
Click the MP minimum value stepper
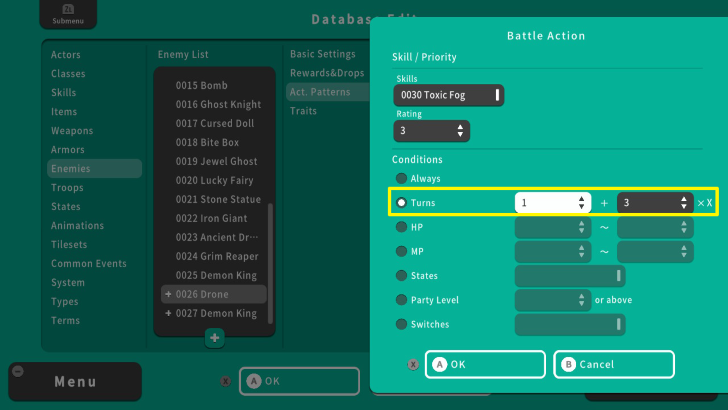553,251
